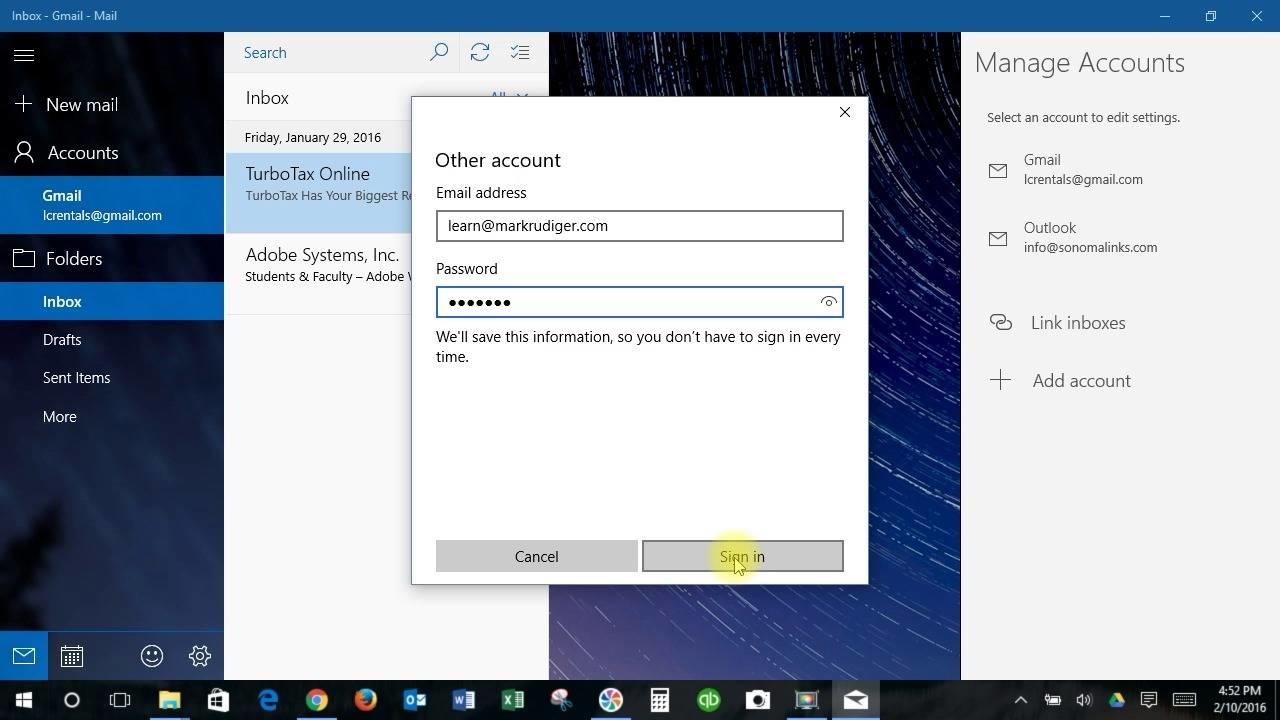Click the Email address field
1280x720 pixels.
click(639, 226)
